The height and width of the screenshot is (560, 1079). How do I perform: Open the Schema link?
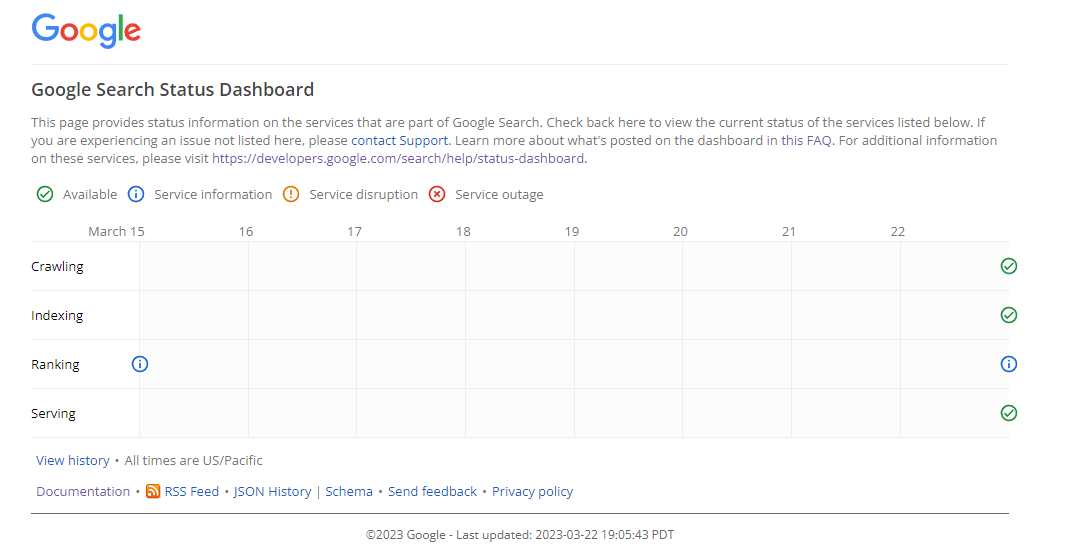349,492
